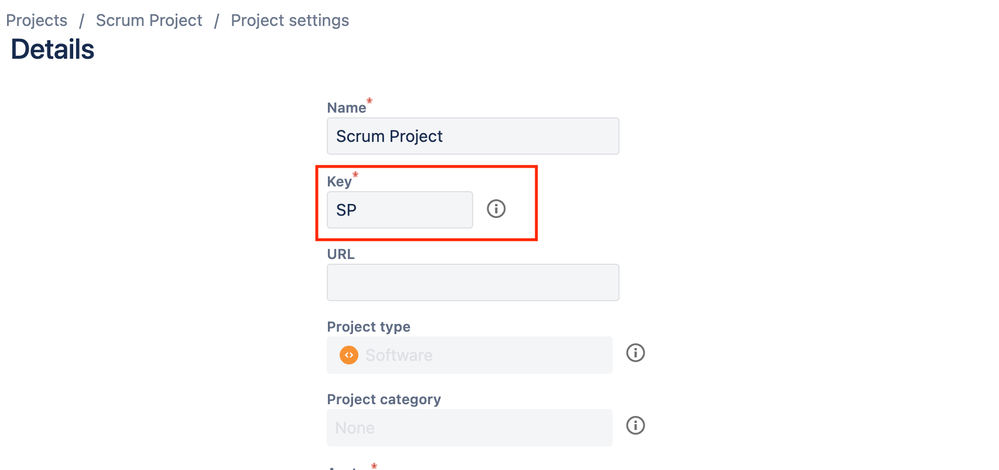Click the orange Software project type icon
Screen dimensions: 999x470
[348, 355]
